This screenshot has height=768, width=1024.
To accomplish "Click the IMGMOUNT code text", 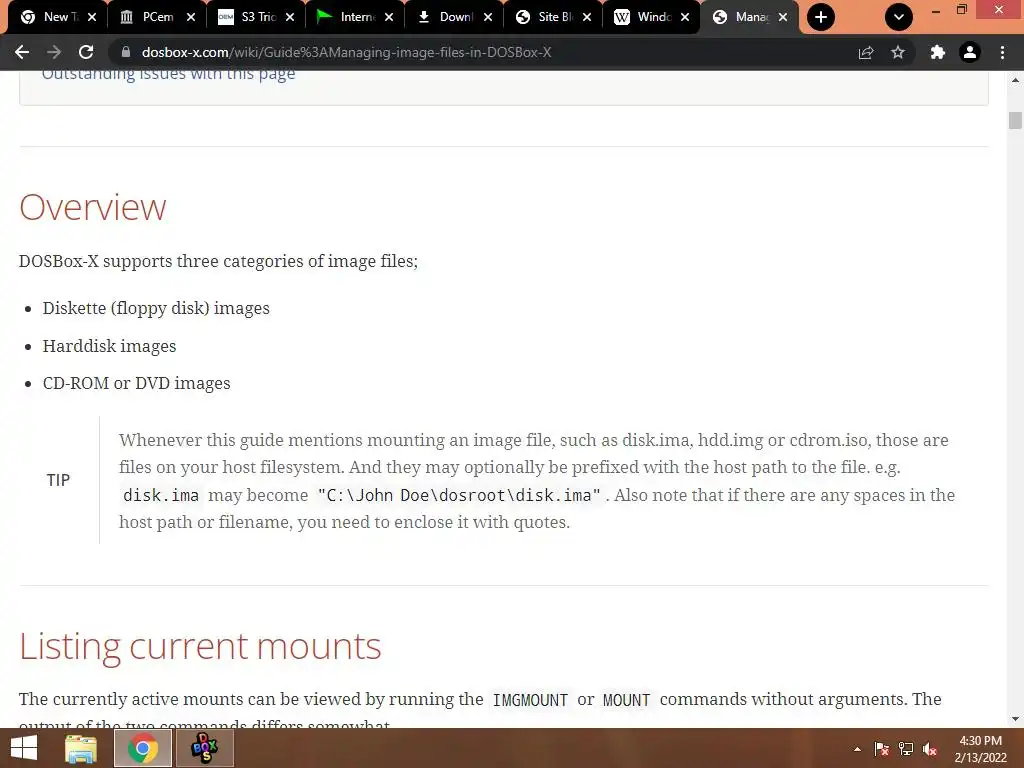I will click(530, 700).
